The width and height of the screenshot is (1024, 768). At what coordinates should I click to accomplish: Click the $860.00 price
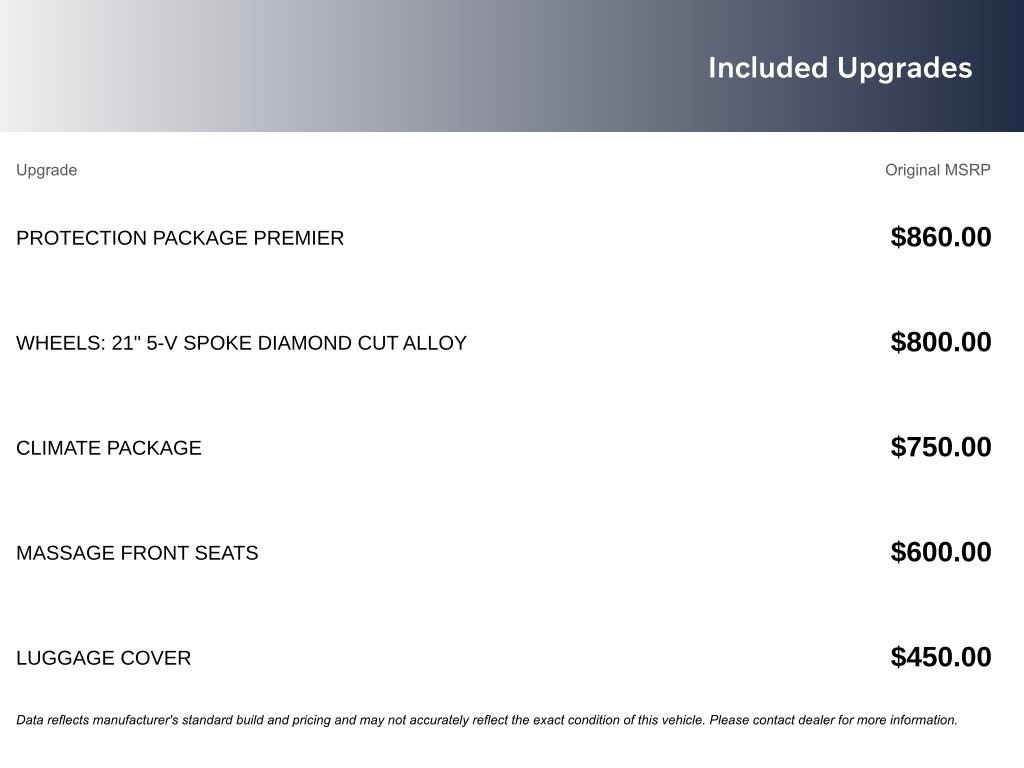[940, 237]
